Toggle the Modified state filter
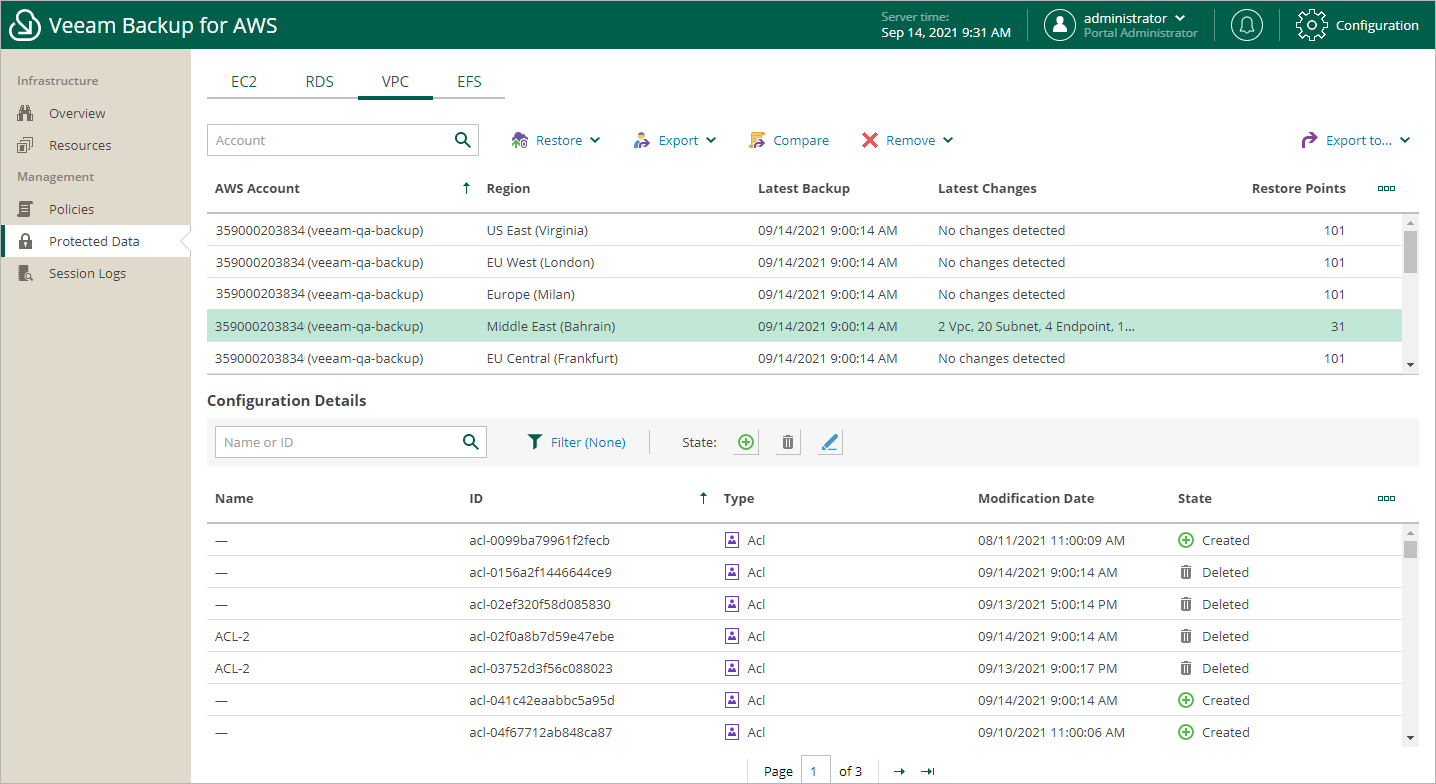The width and height of the screenshot is (1436, 784). 829,441
